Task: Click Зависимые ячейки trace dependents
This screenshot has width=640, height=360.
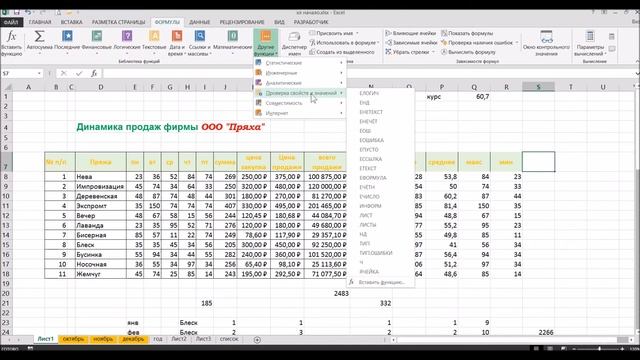Action: 411,42
